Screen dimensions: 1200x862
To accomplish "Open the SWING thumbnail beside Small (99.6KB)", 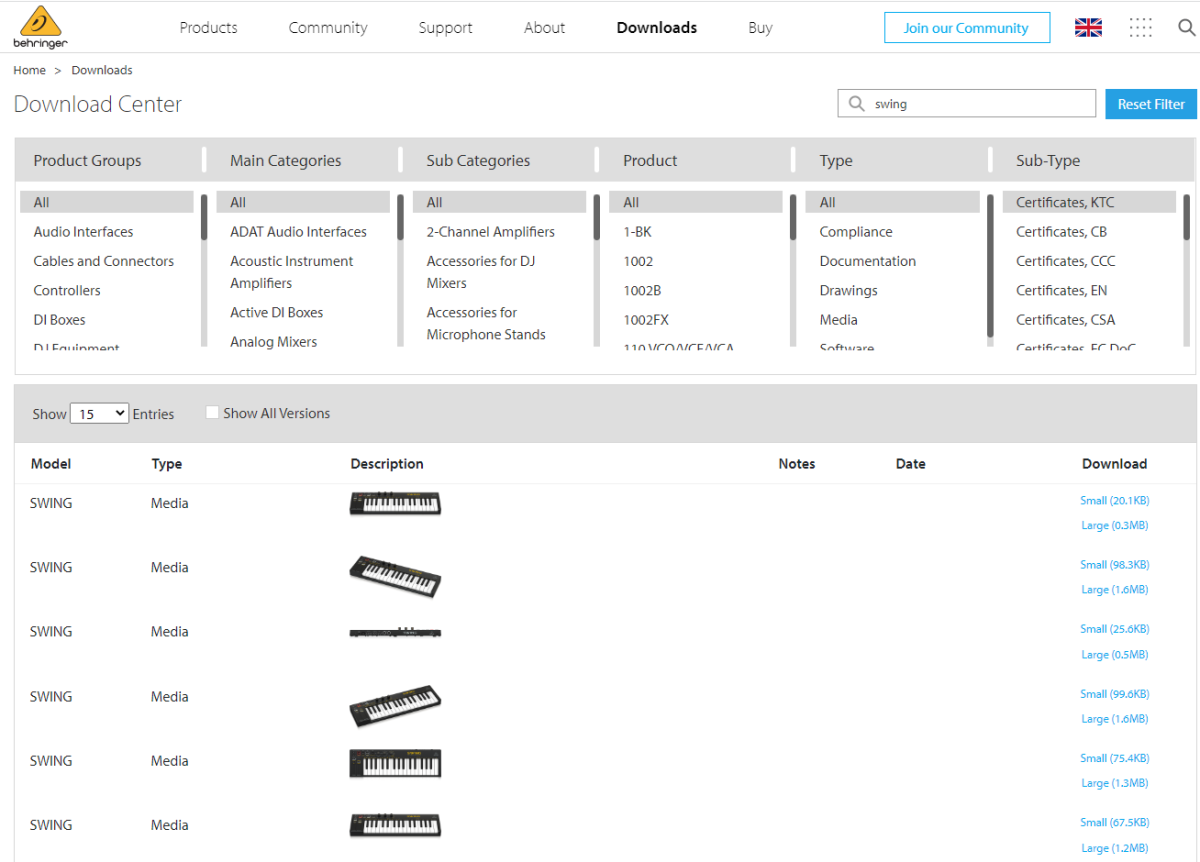I will coord(395,705).
